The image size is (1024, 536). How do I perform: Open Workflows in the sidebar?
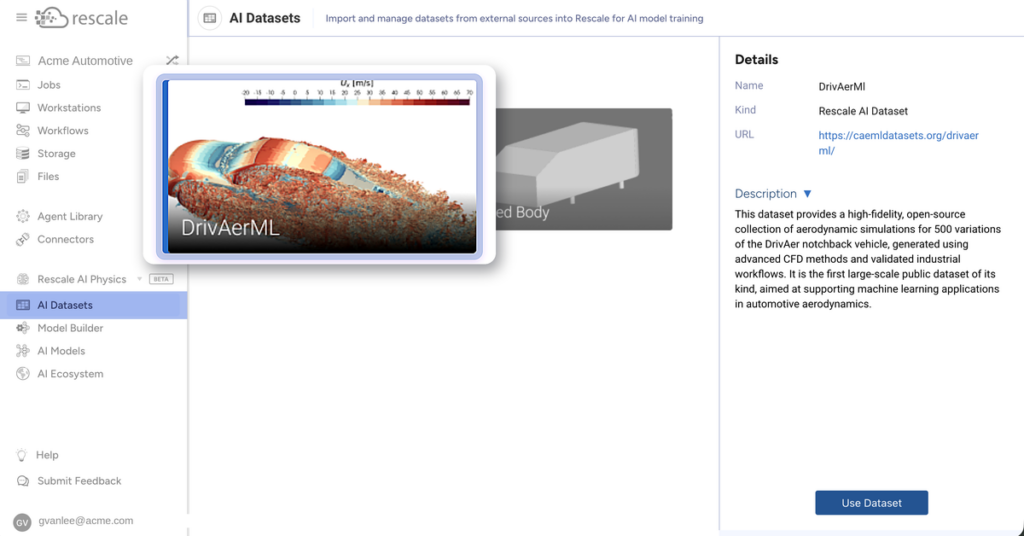tap(63, 131)
